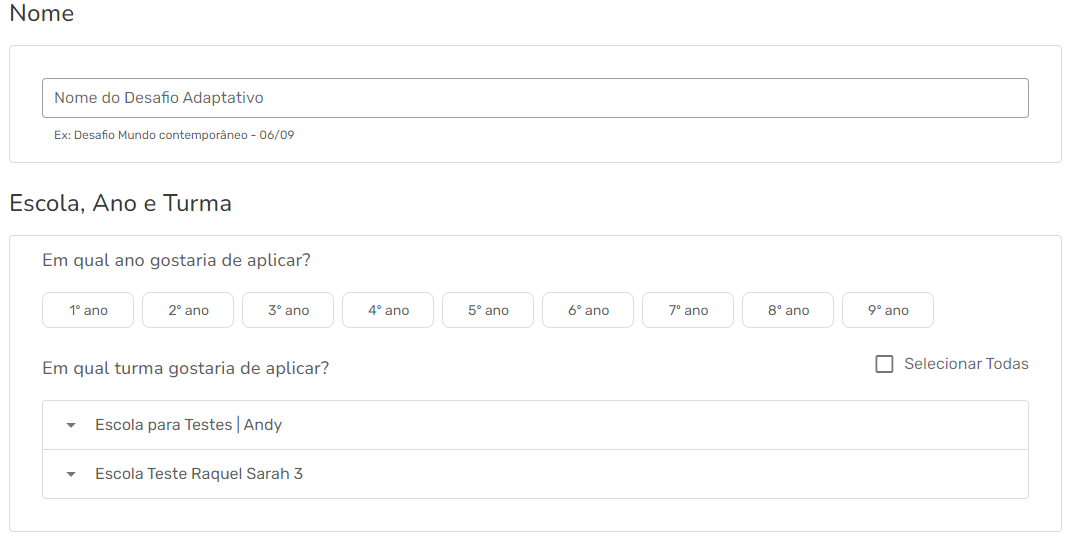The image size is (1067, 539).
Task: Select the 7° ano chip
Action: point(688,310)
